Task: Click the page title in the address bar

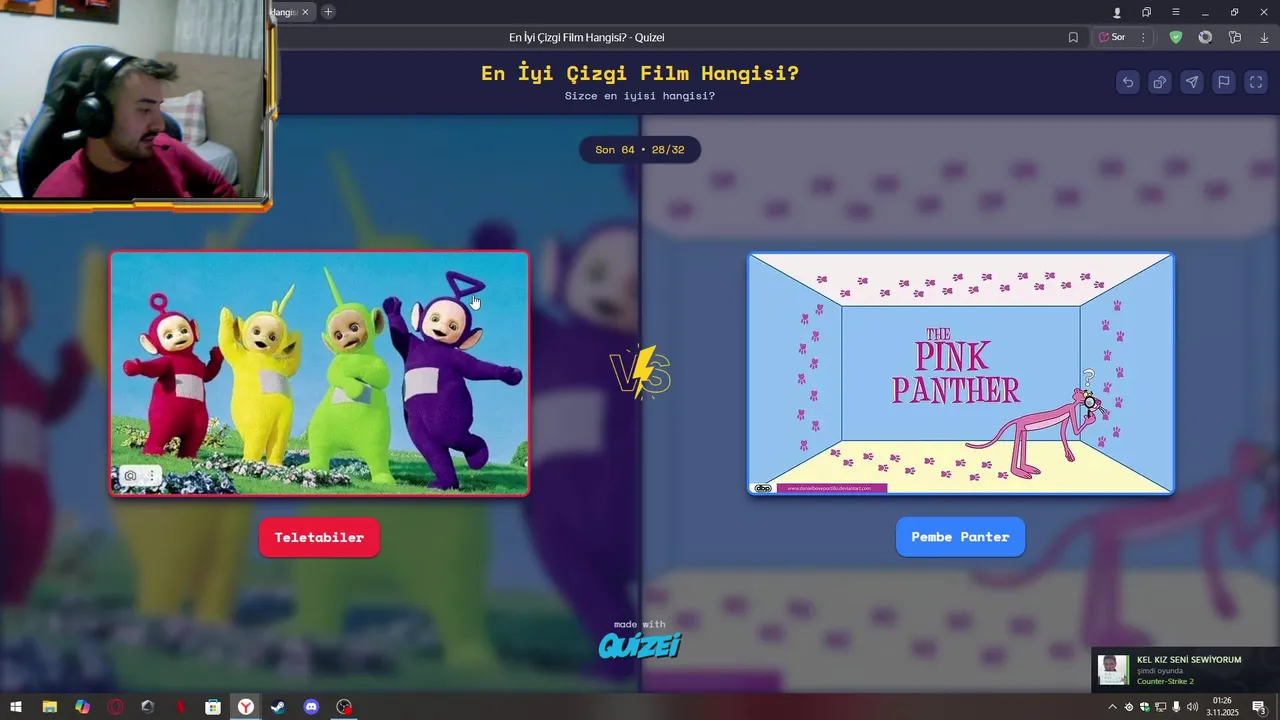Action: pos(586,37)
